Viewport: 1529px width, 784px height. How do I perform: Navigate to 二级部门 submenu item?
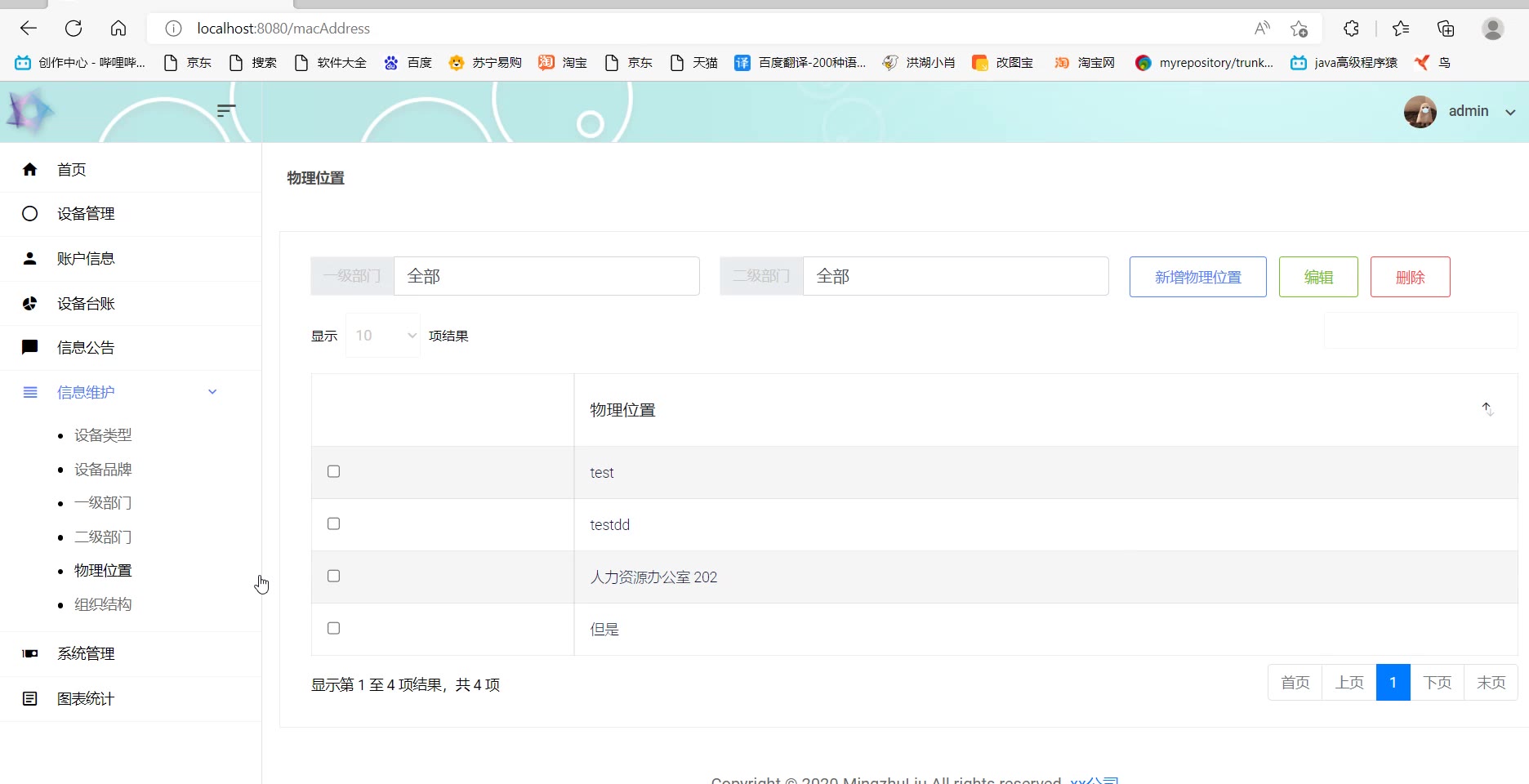(103, 537)
